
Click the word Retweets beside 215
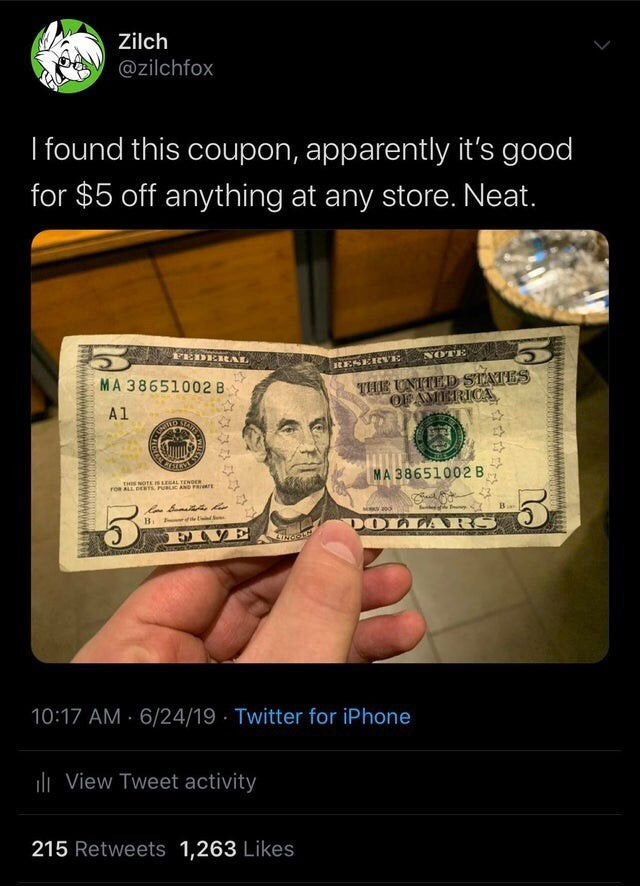pyautogui.click(x=120, y=848)
